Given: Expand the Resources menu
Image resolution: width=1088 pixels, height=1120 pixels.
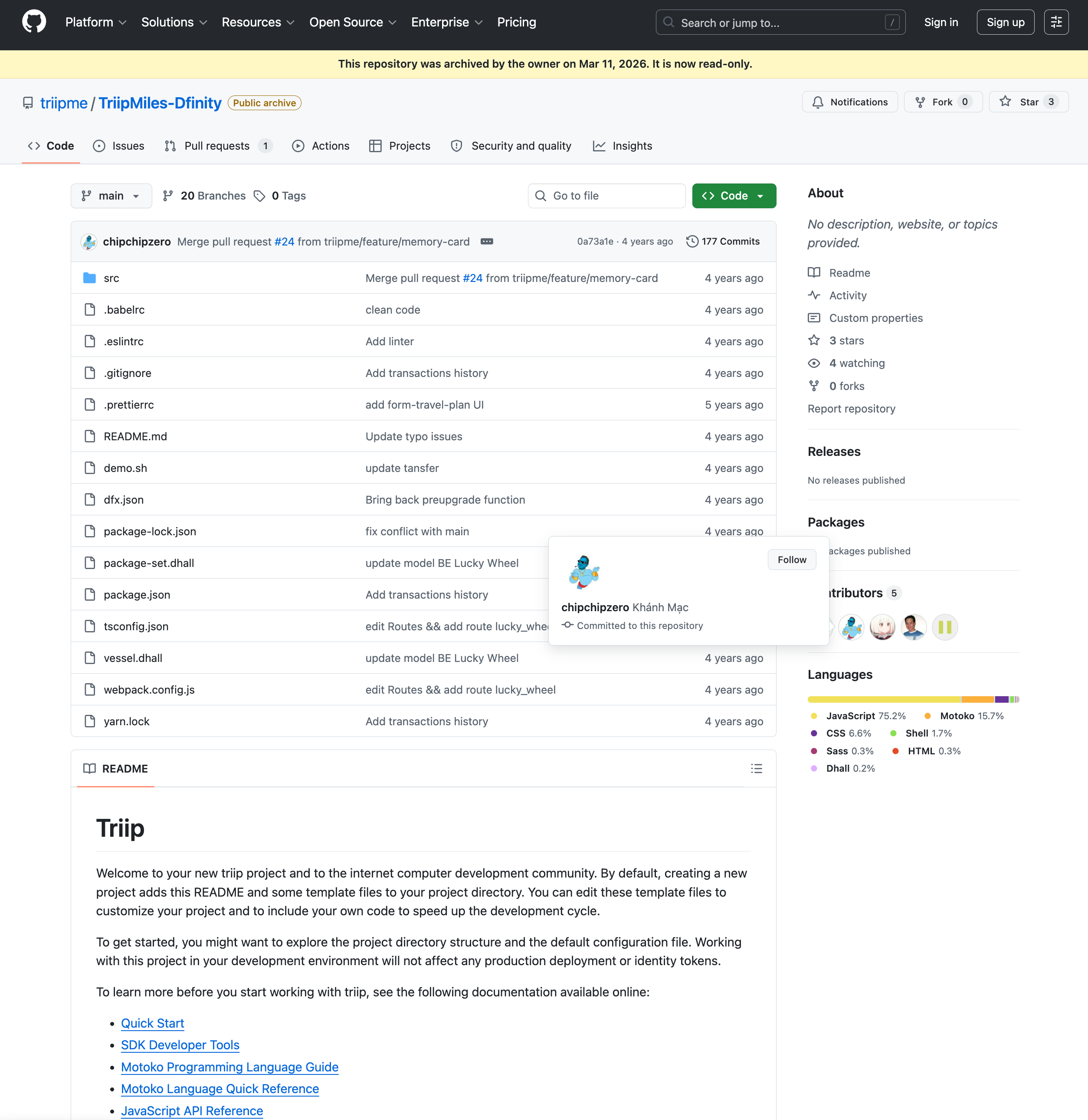Looking at the screenshot, I should (258, 22).
